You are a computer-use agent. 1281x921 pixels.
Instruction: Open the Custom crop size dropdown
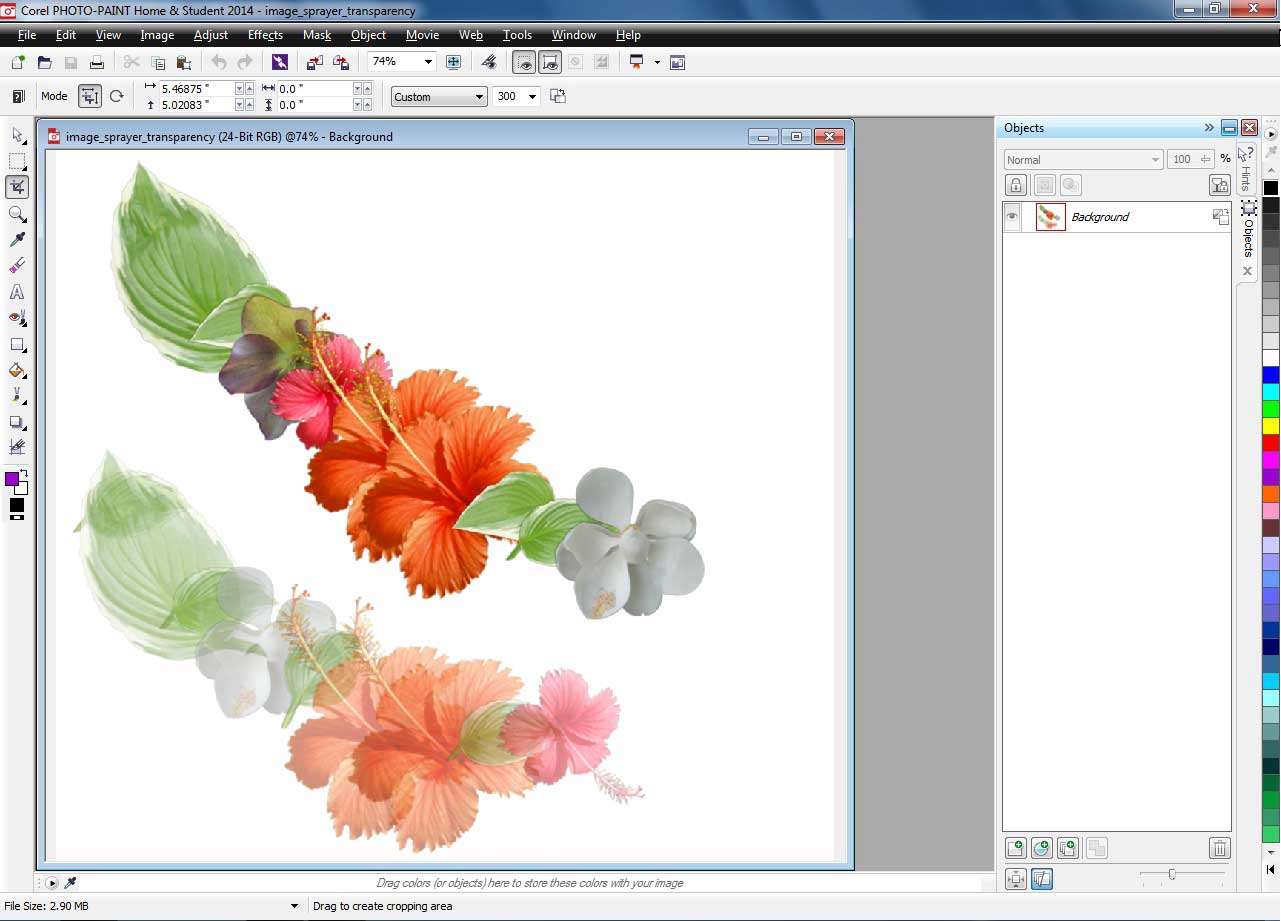(479, 97)
